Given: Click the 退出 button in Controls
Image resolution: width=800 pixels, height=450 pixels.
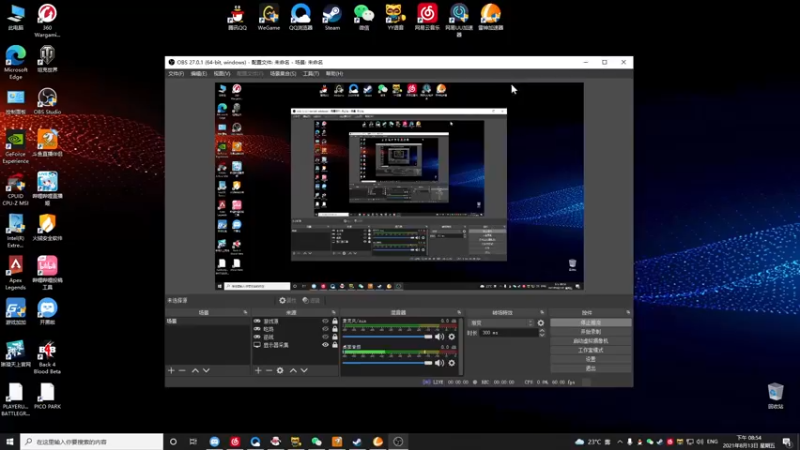Looking at the screenshot, I should 590,368.
